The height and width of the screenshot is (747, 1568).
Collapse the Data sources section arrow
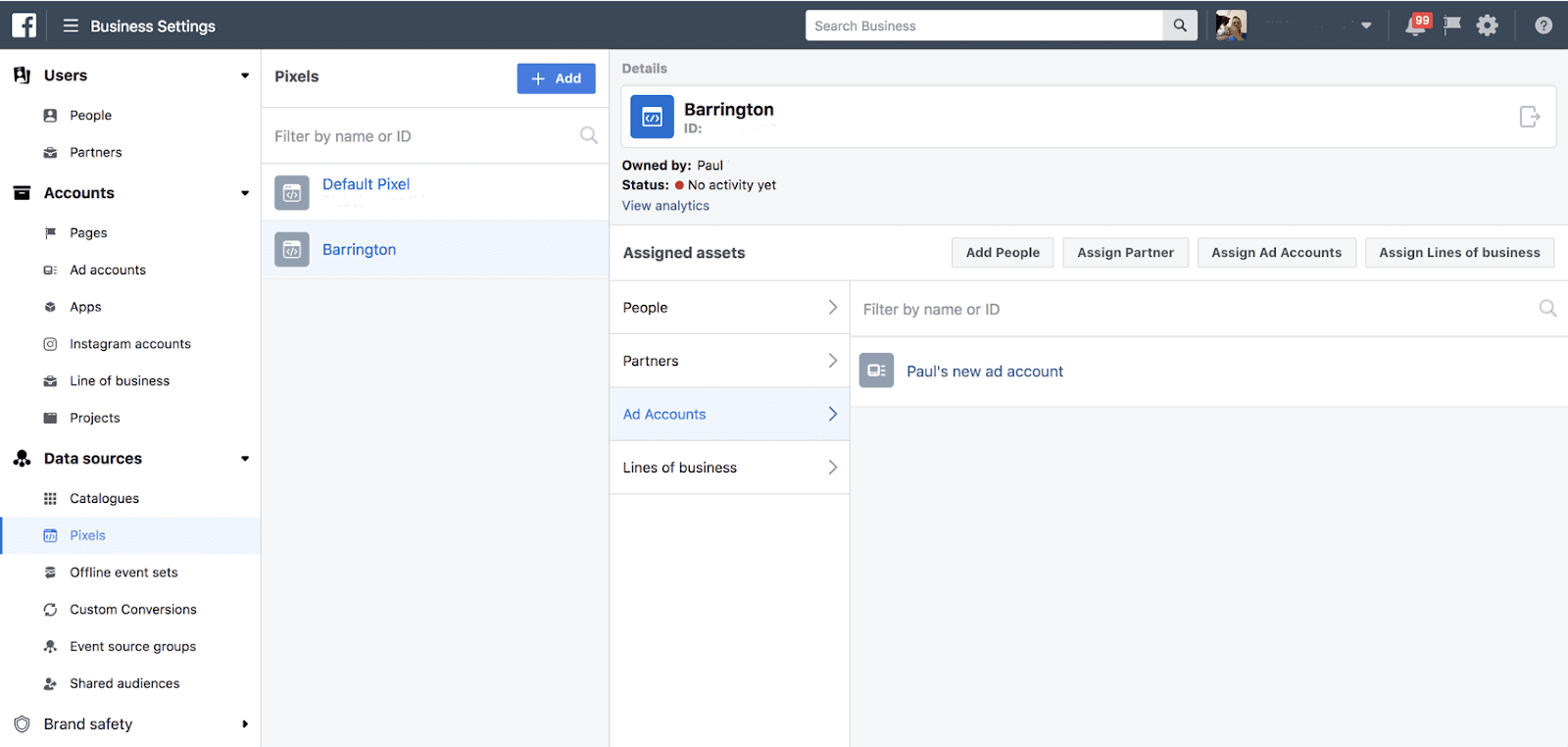245,459
